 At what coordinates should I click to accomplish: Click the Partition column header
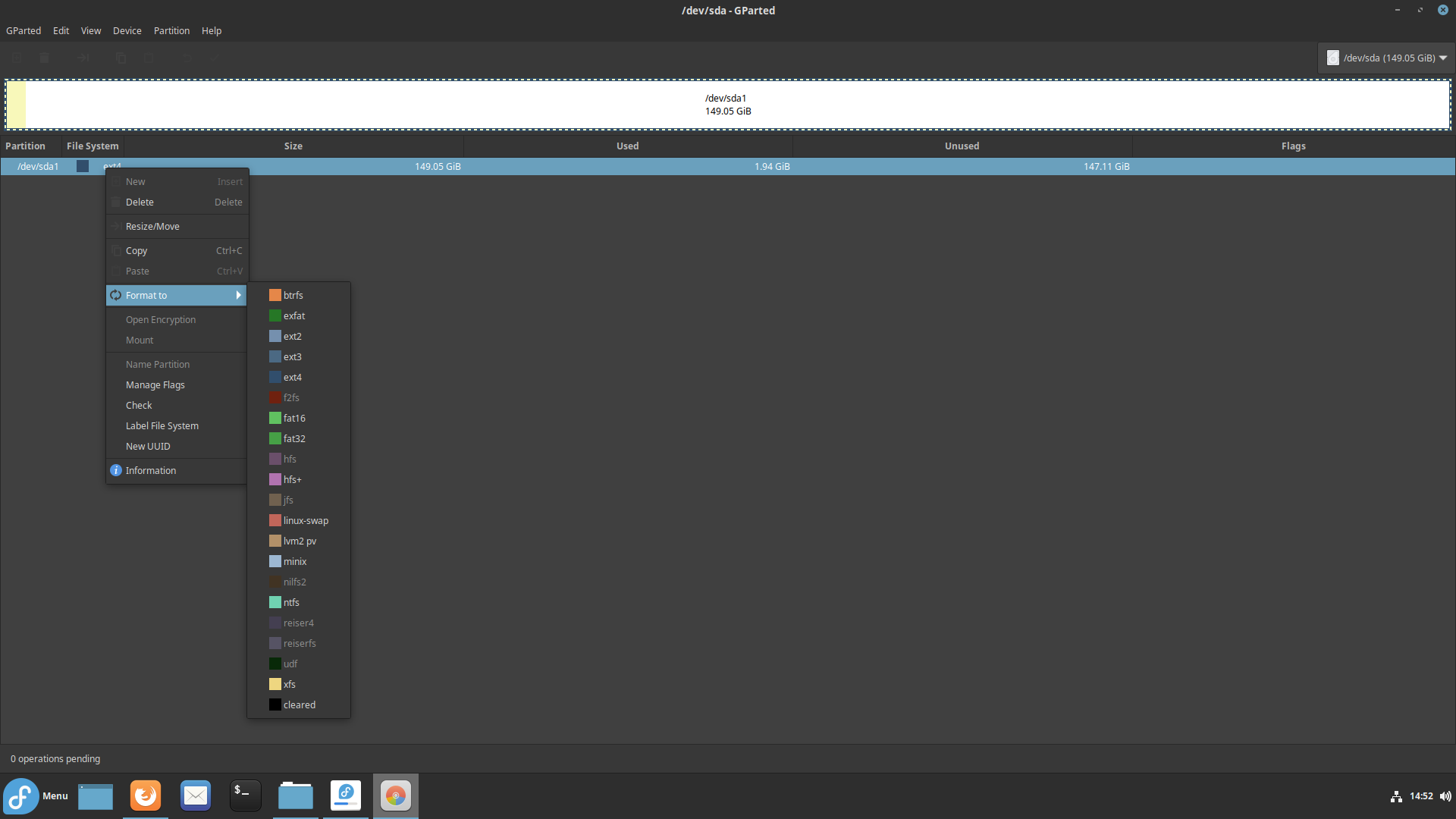(31, 146)
